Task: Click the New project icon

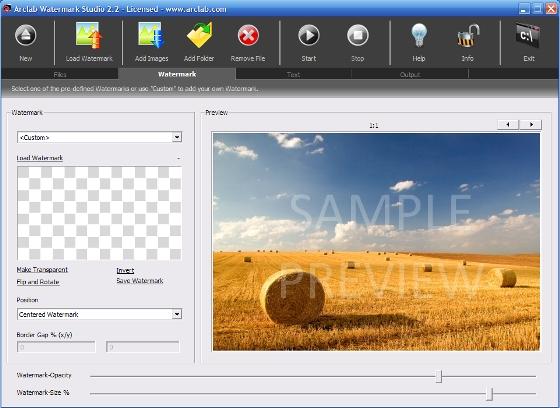Action: pos(25,35)
